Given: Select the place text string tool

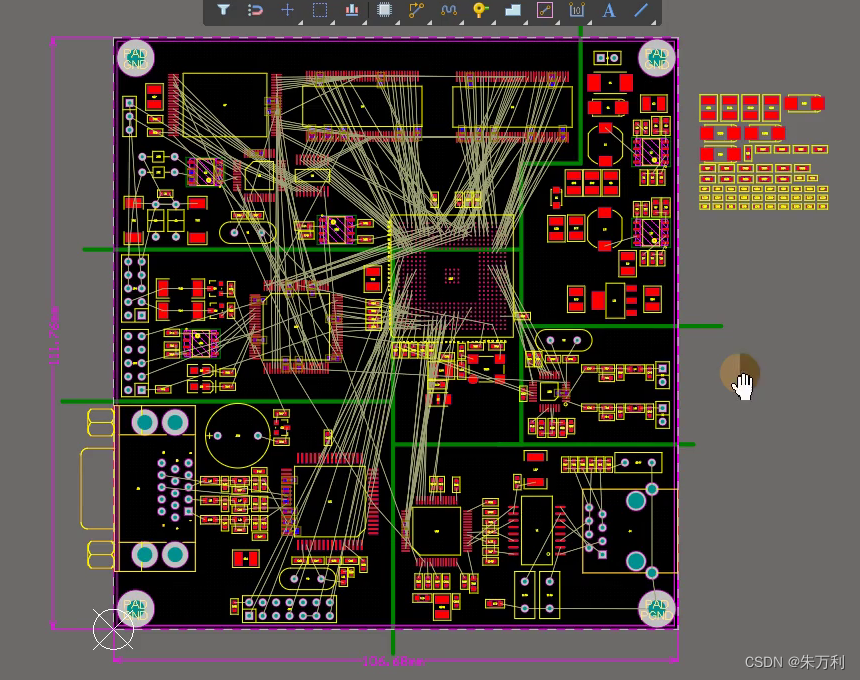Looking at the screenshot, I should tap(609, 10).
